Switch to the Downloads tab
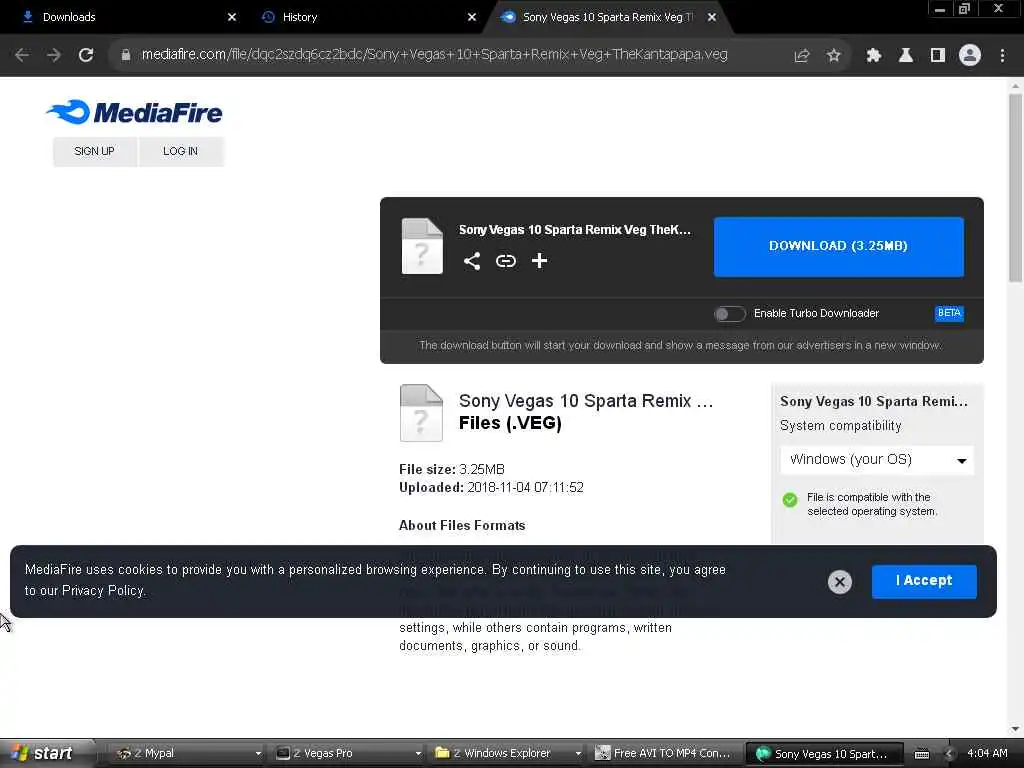The height and width of the screenshot is (768, 1024). coord(124,17)
